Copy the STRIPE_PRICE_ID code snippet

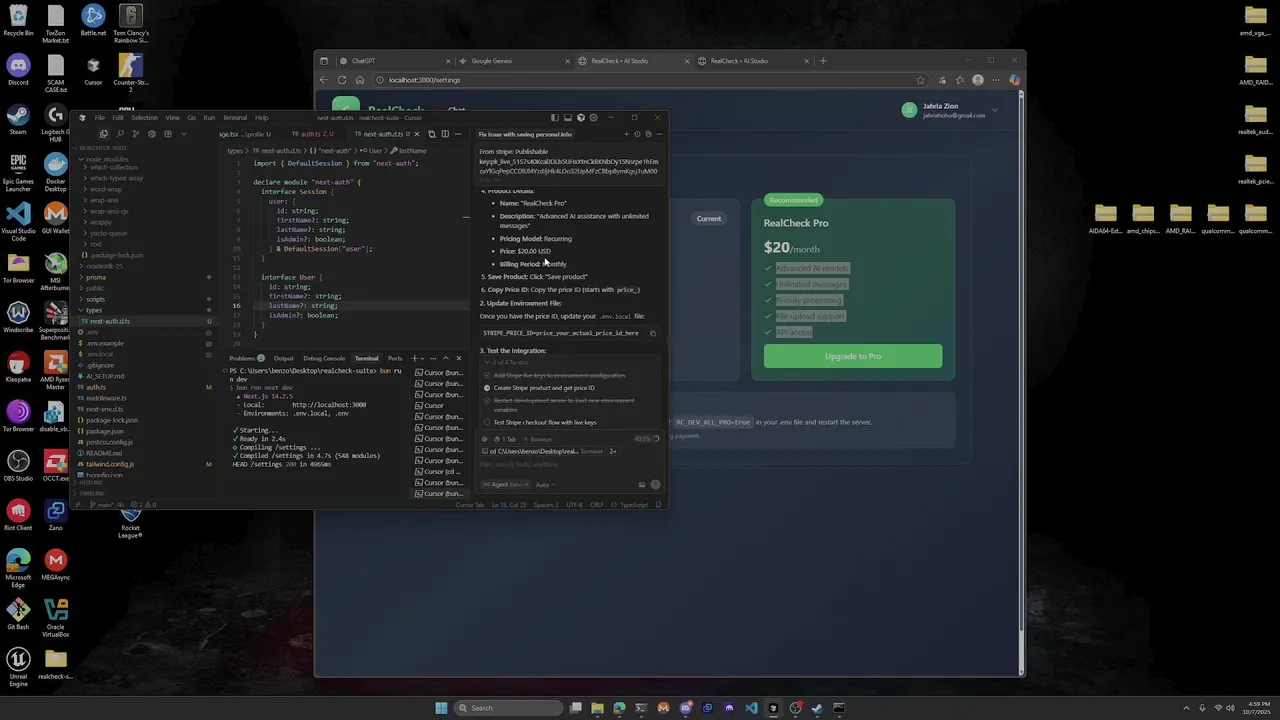coord(653,333)
